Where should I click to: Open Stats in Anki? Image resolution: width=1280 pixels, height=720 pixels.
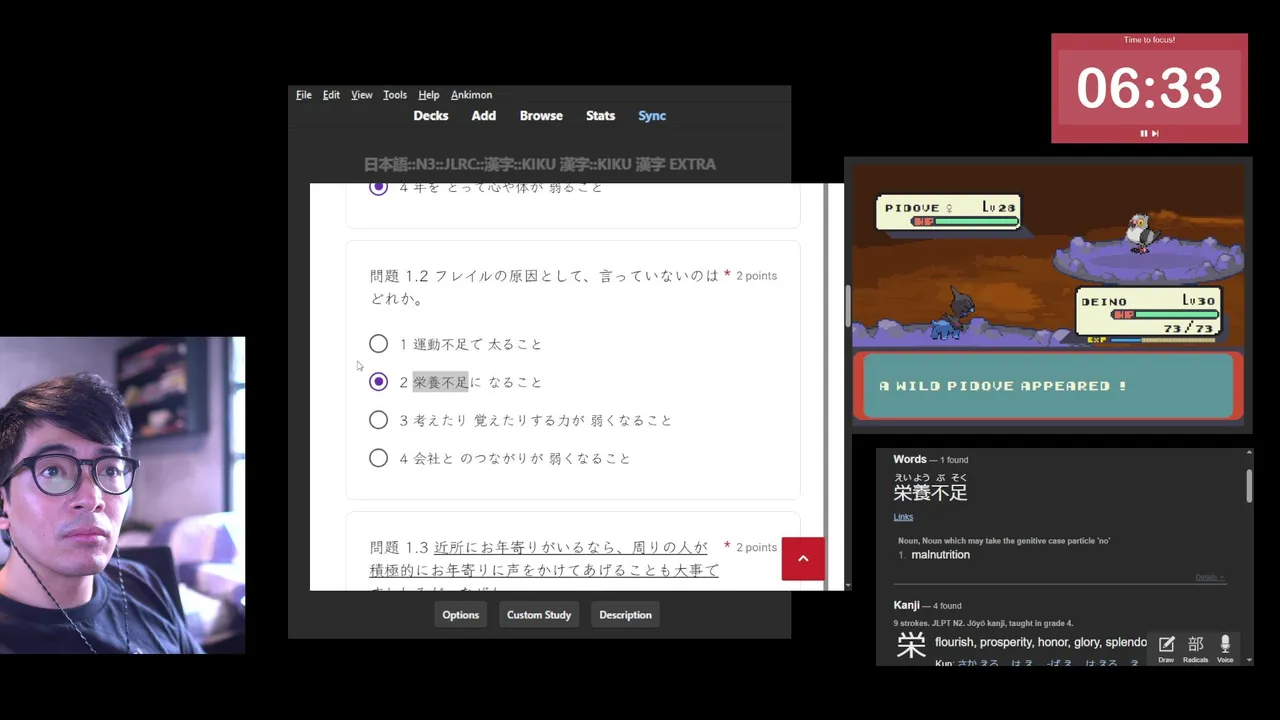[600, 116]
